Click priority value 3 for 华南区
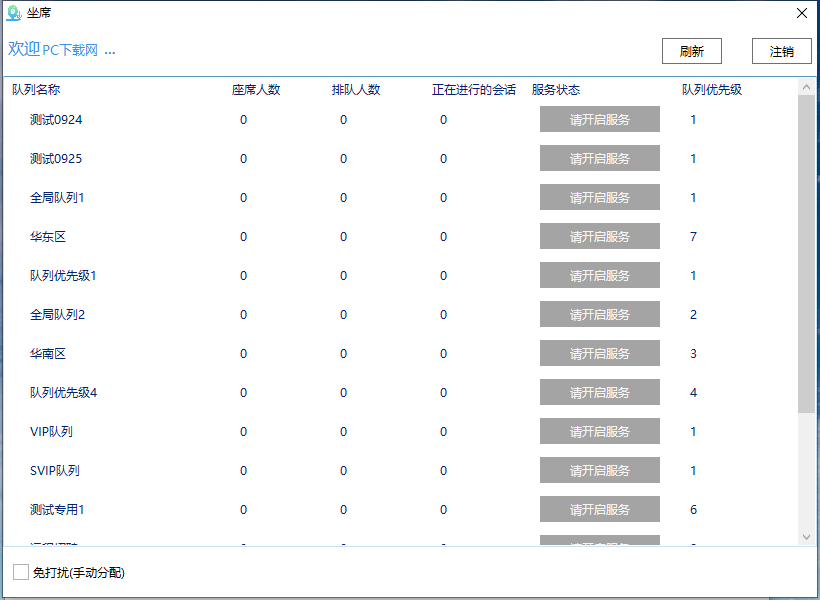 tap(693, 354)
